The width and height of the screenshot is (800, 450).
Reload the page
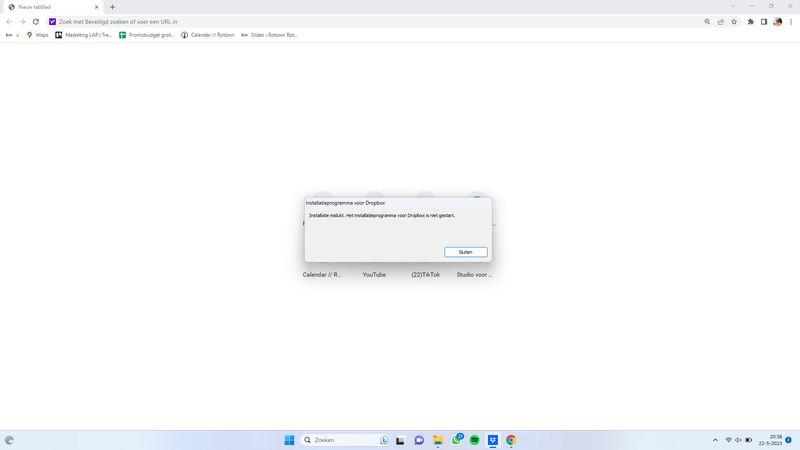36,22
